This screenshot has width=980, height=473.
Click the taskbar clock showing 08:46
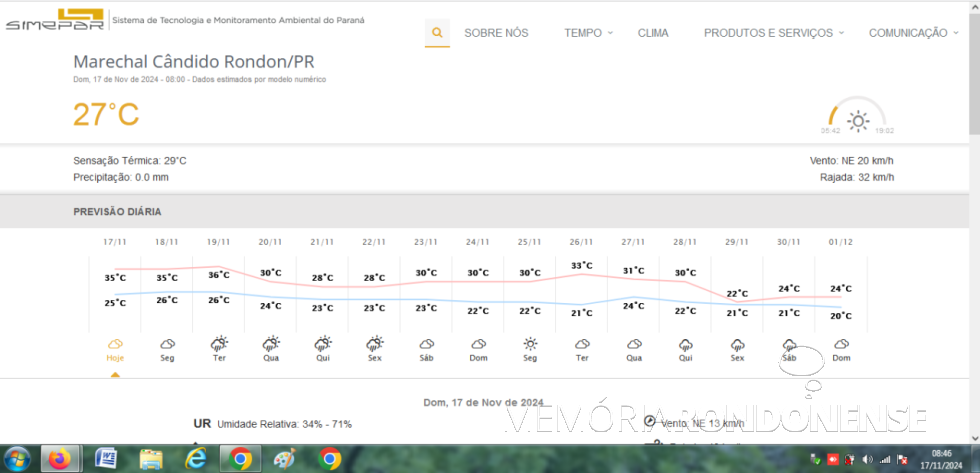pos(941,459)
